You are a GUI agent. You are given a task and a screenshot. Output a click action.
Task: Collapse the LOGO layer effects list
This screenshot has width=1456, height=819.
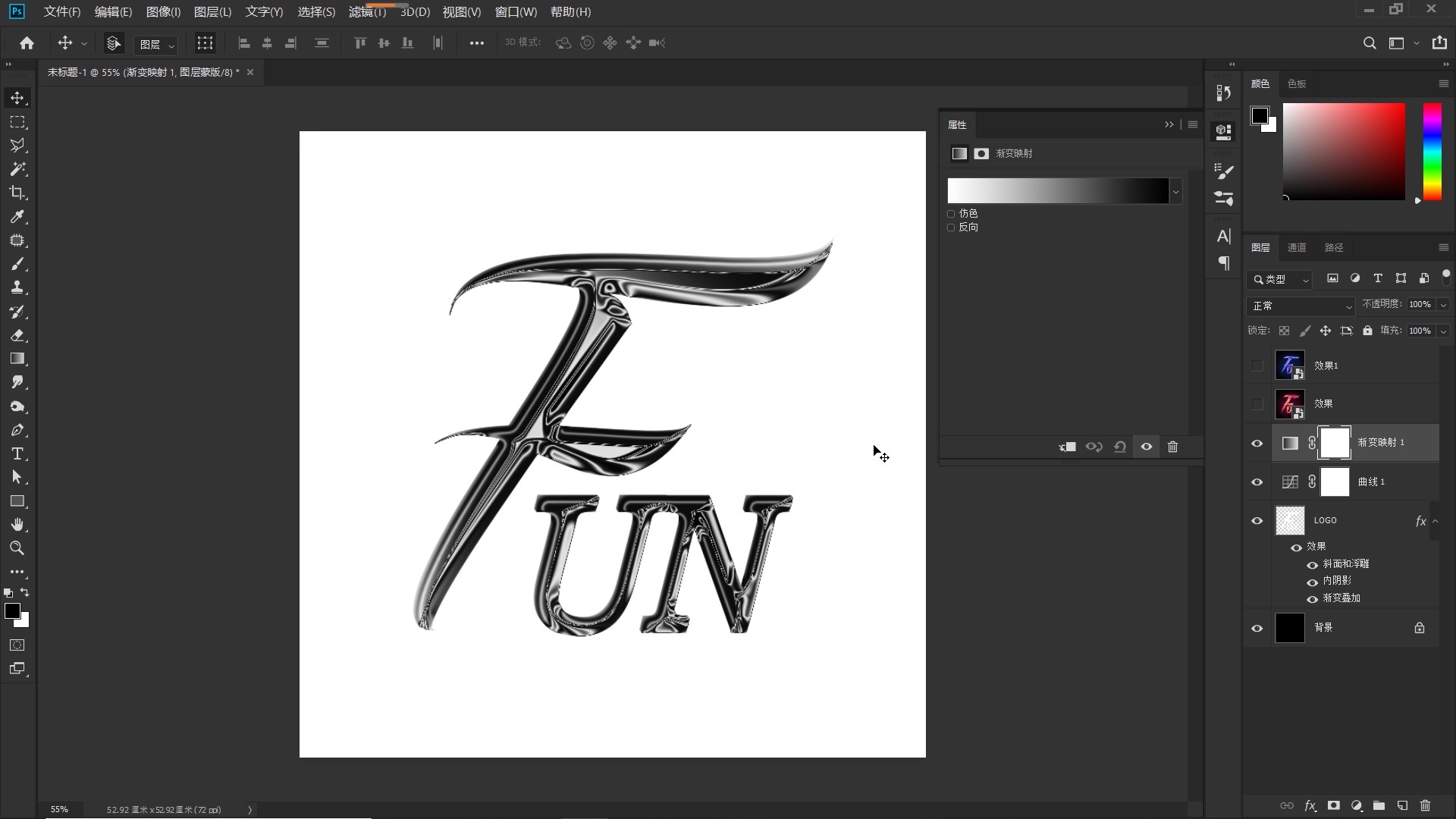pos(1435,521)
